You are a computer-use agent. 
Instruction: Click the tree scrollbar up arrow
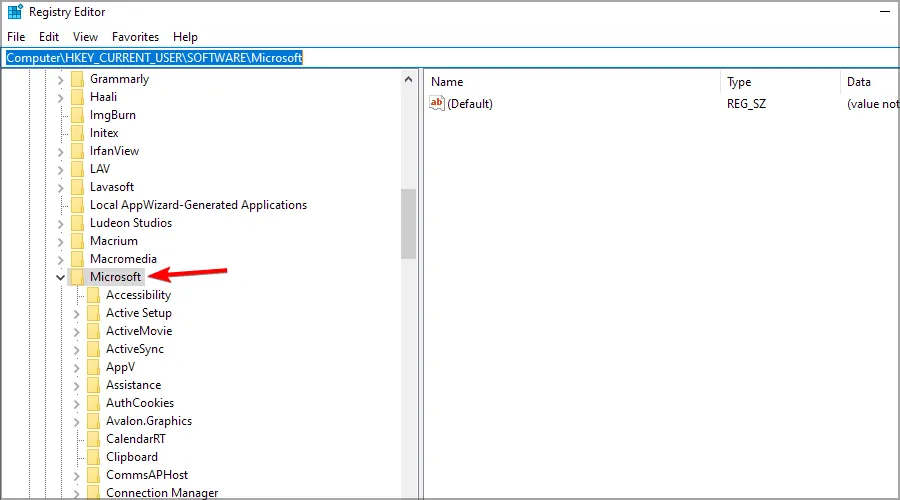pyautogui.click(x=409, y=79)
